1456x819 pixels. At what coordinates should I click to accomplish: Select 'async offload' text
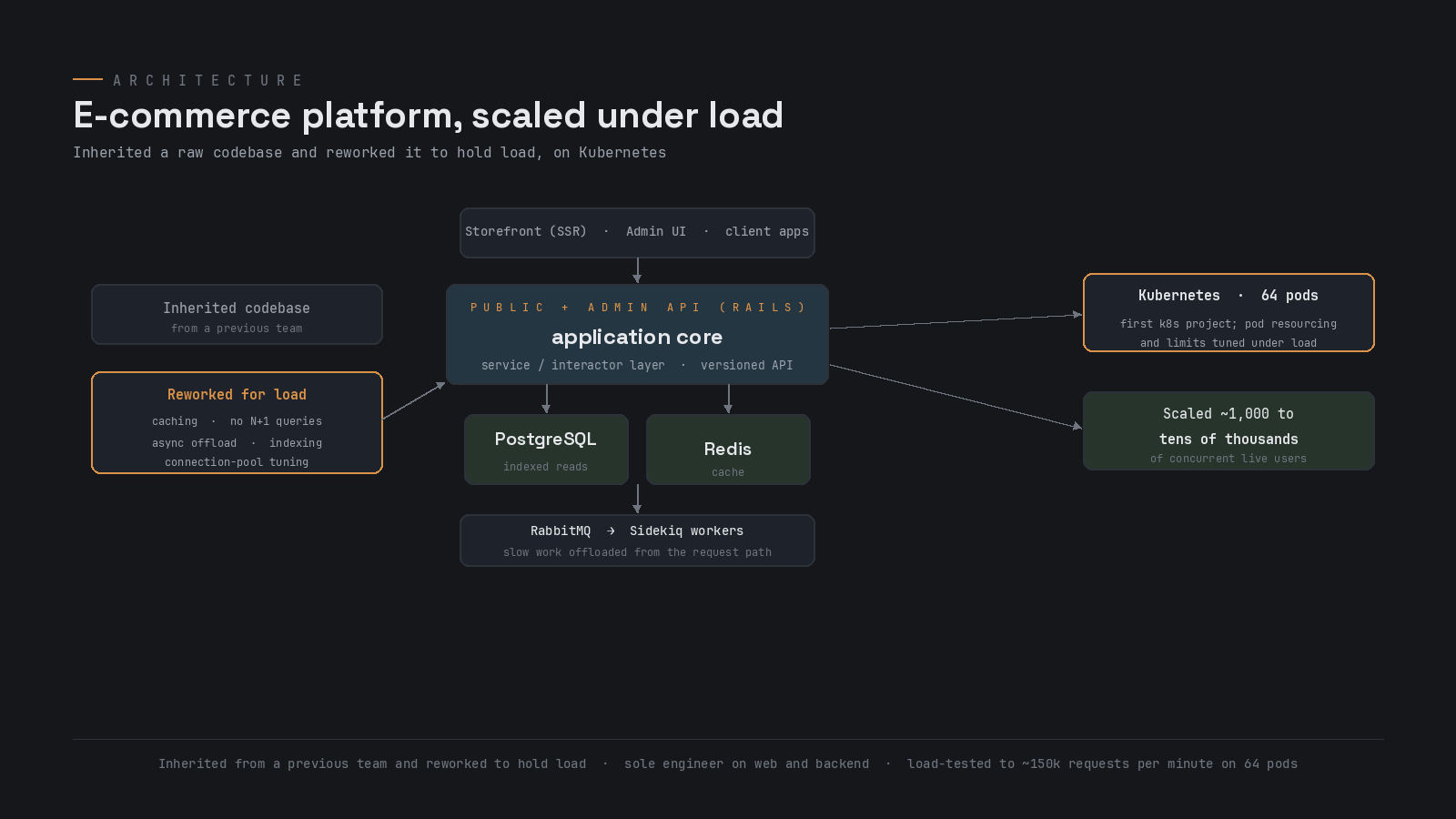pos(194,443)
